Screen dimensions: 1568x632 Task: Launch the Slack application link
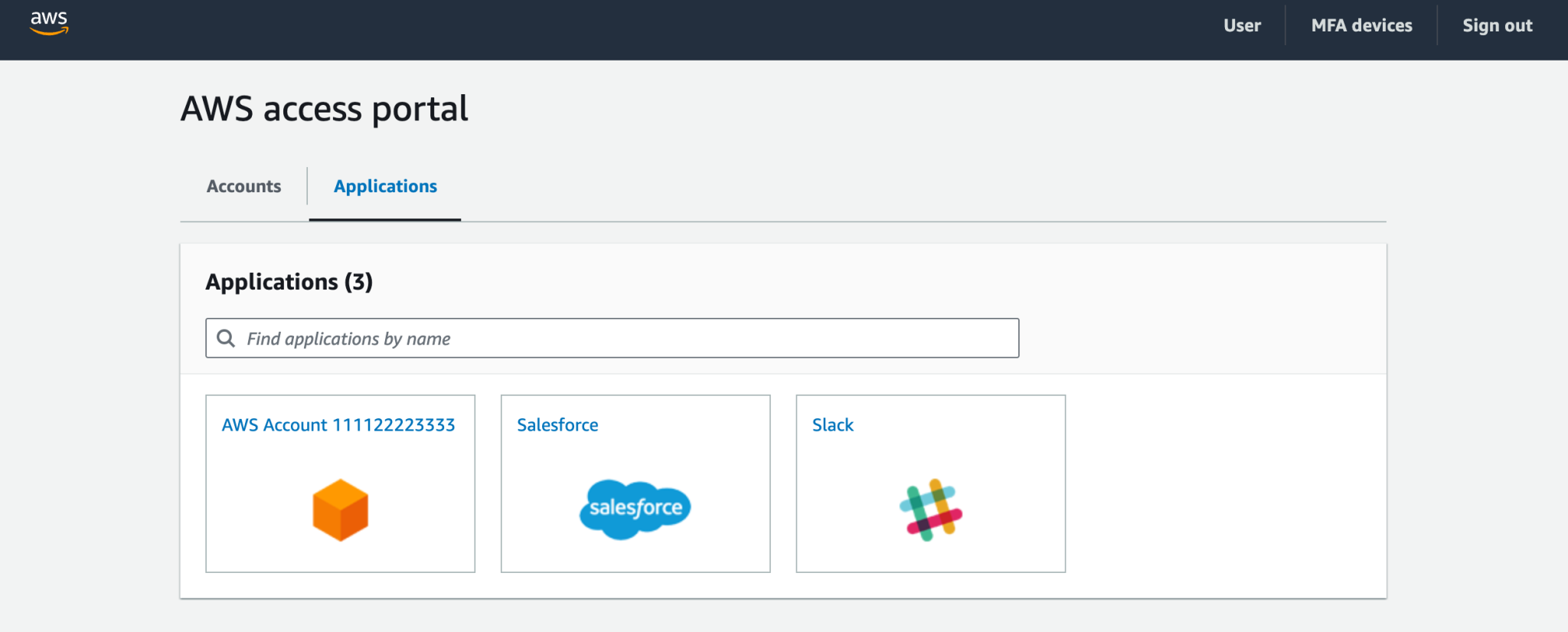tap(832, 425)
